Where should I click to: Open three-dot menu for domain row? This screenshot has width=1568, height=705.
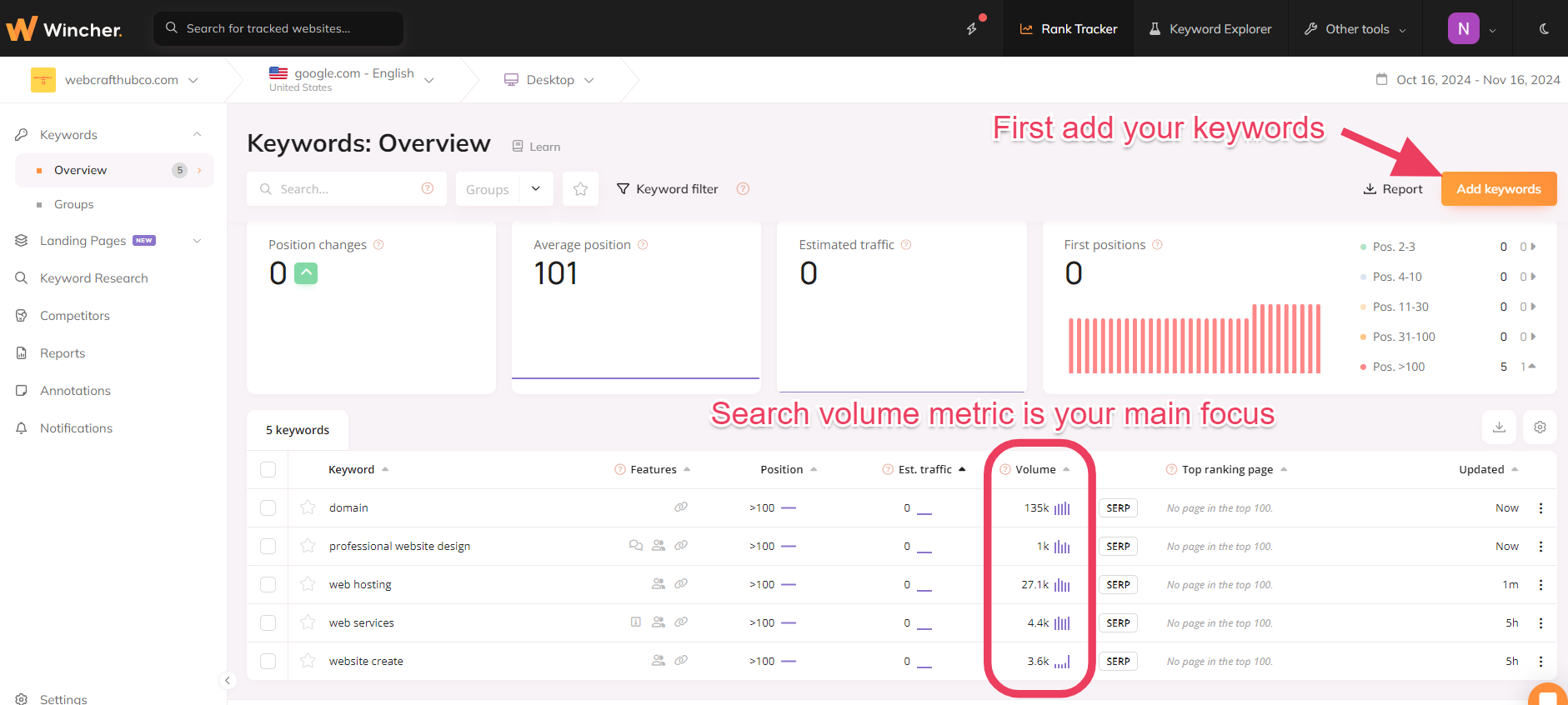click(x=1540, y=507)
